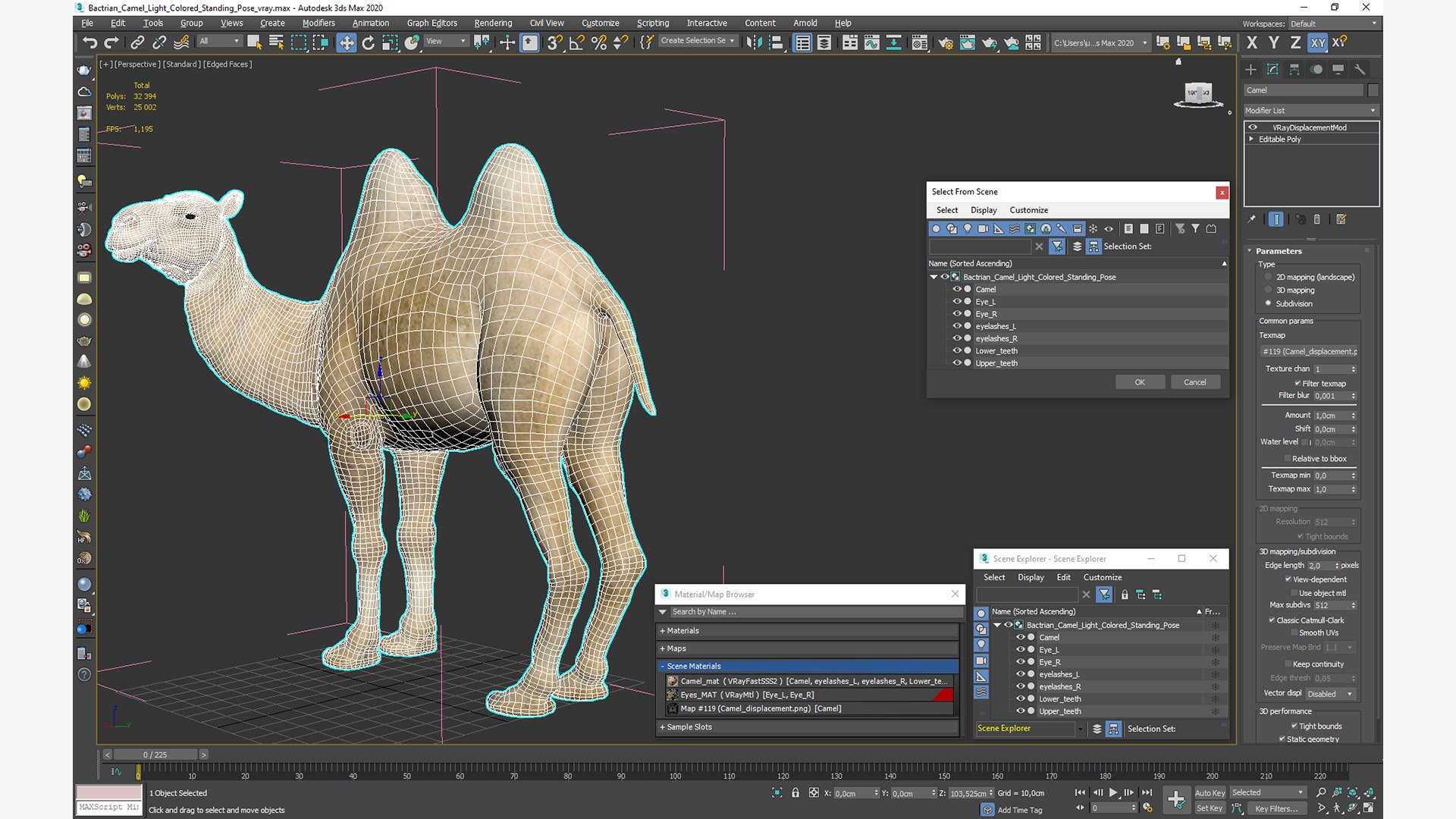This screenshot has width=1456, height=819.
Task: Select the 3D mapping radio button
Action: [1268, 290]
